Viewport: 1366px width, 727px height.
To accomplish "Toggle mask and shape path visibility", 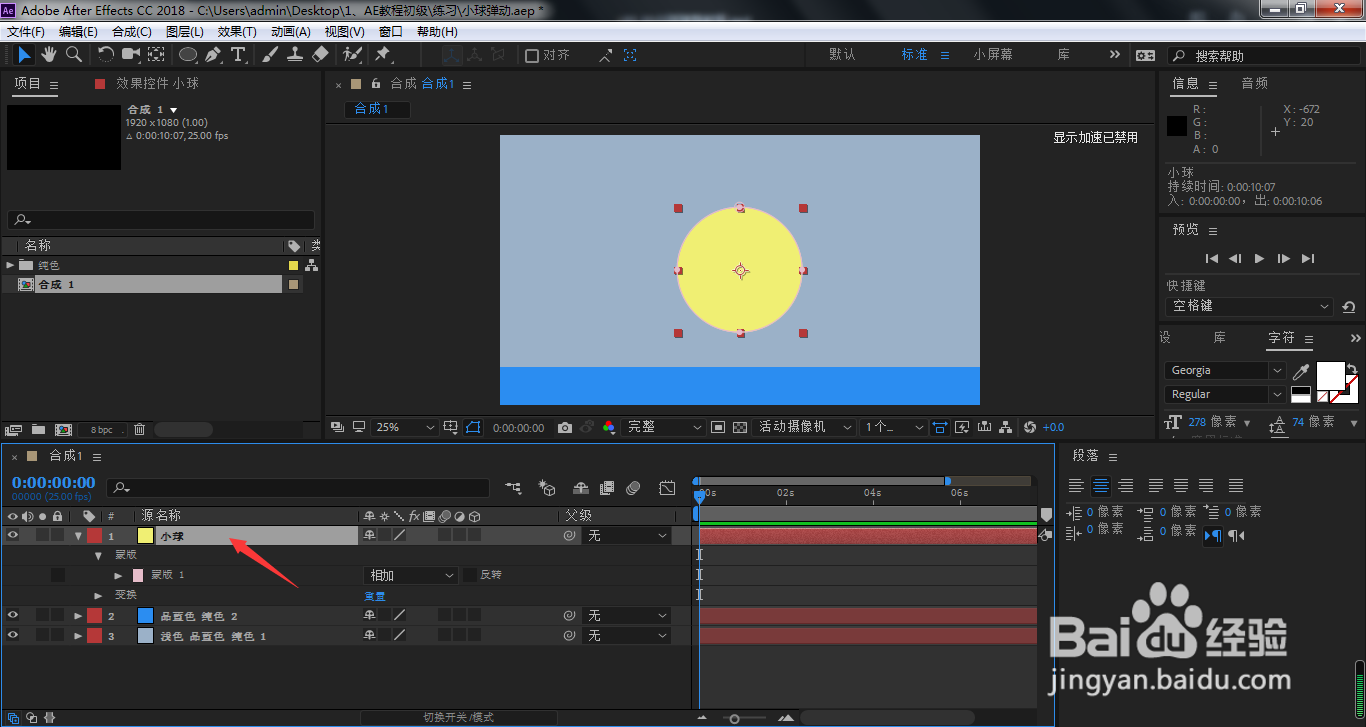I will pyautogui.click(x=473, y=427).
